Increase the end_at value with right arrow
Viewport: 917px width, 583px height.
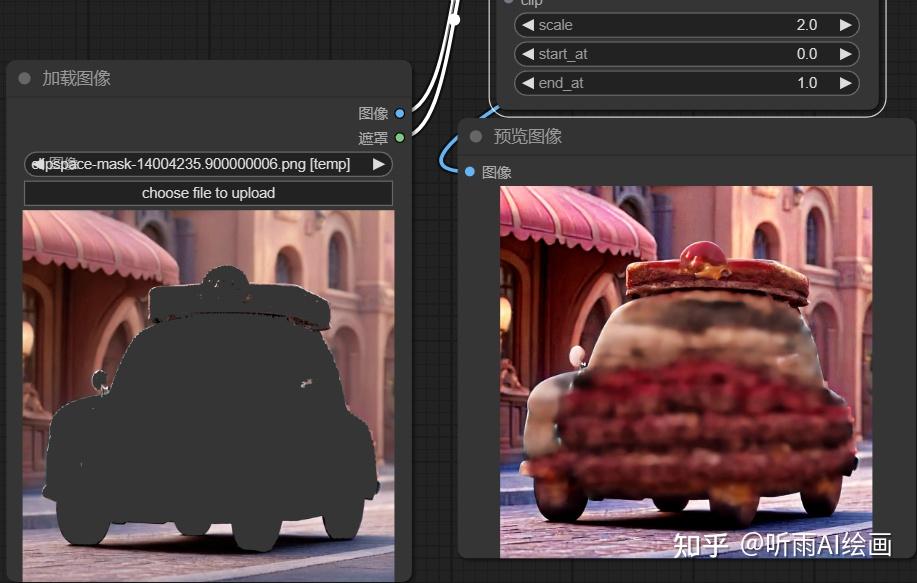point(845,83)
